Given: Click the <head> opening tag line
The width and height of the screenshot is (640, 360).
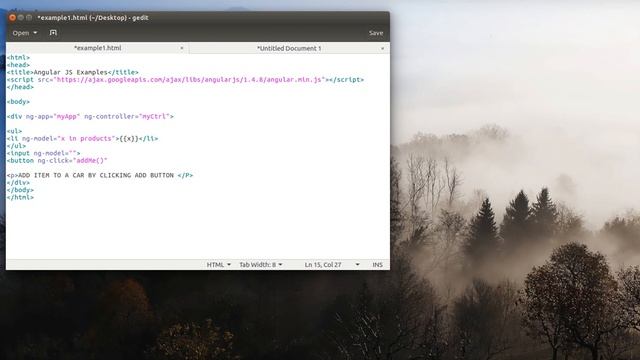Looking at the screenshot, I should pyautogui.click(x=18, y=65).
